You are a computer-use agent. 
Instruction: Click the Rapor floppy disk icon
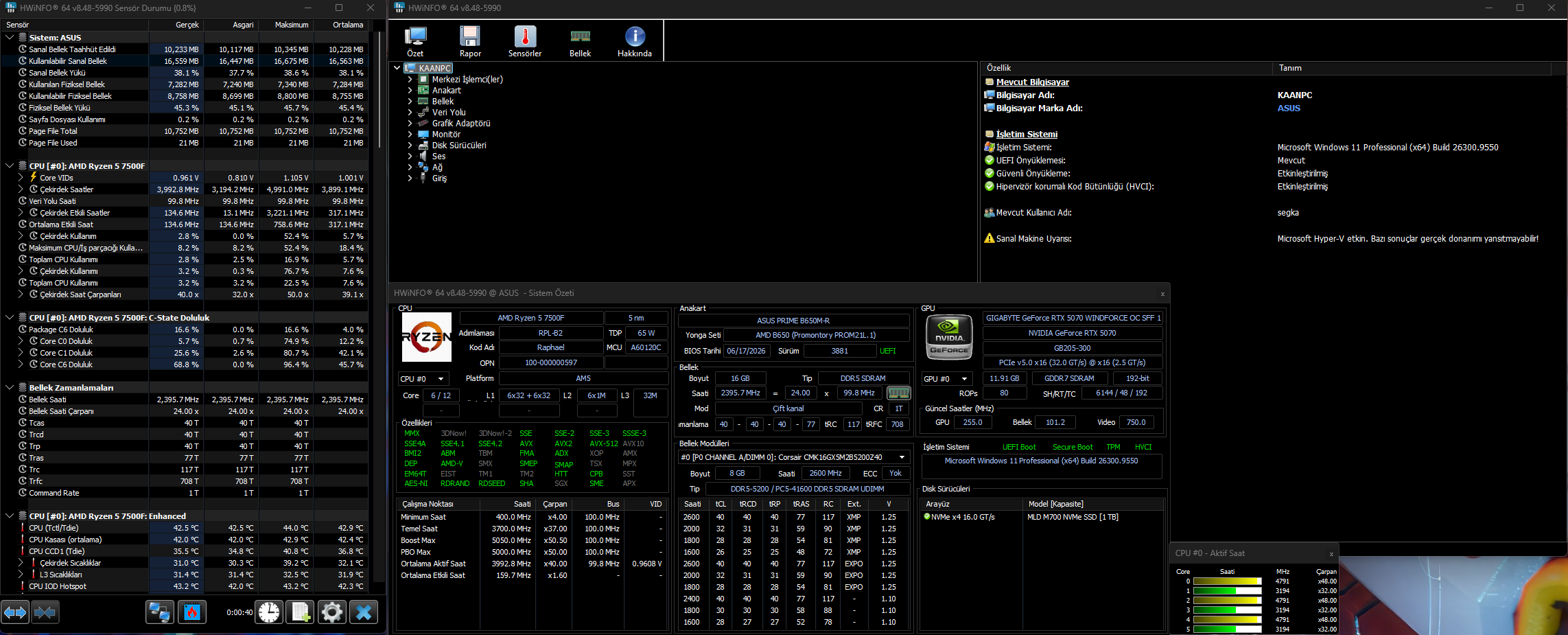click(470, 41)
